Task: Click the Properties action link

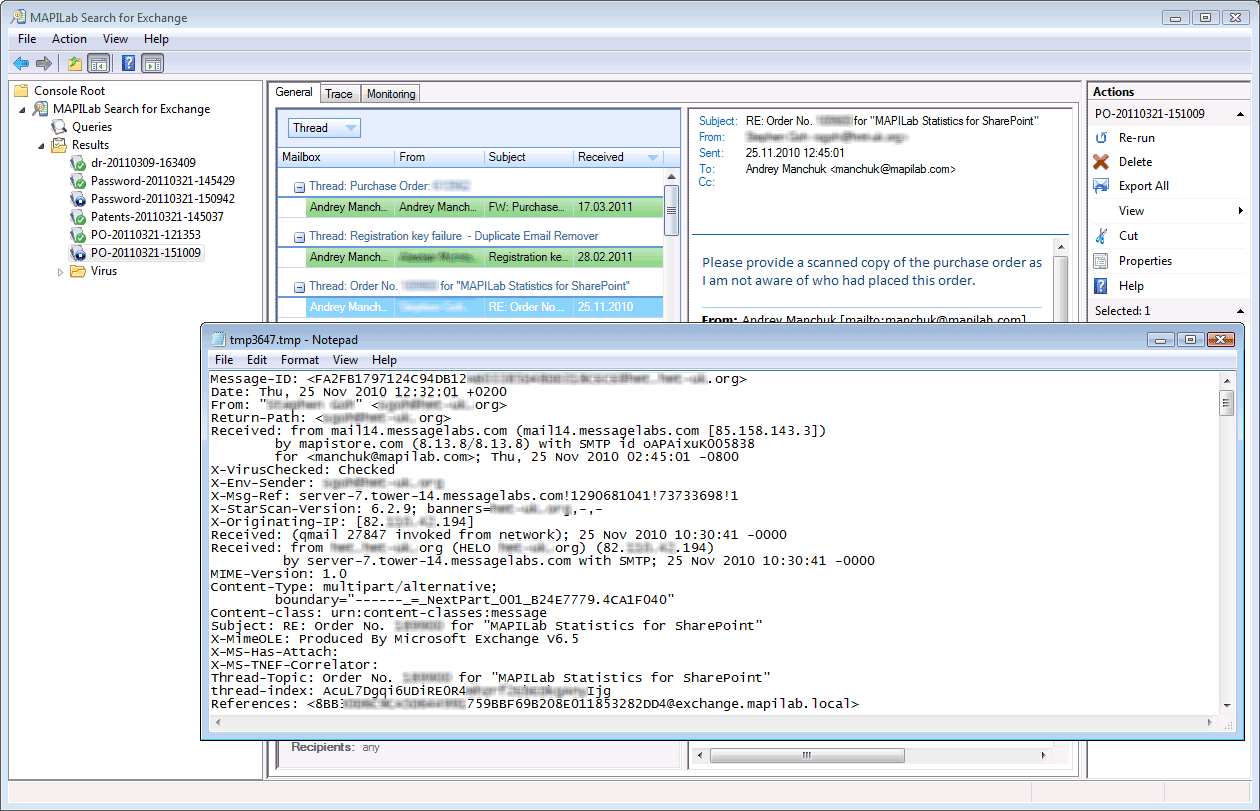Action: click(x=1146, y=261)
